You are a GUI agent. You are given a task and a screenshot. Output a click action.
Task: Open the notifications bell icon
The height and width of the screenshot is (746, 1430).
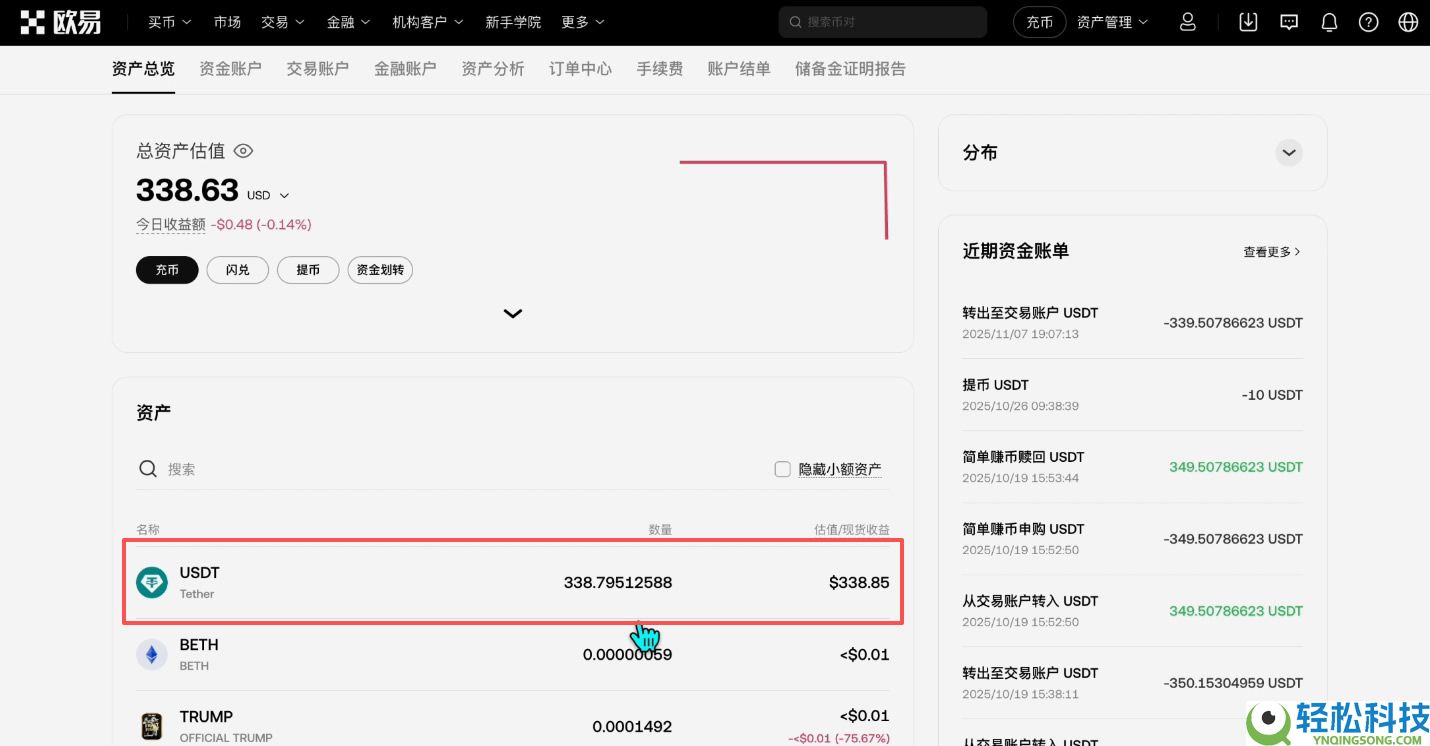pyautogui.click(x=1329, y=21)
